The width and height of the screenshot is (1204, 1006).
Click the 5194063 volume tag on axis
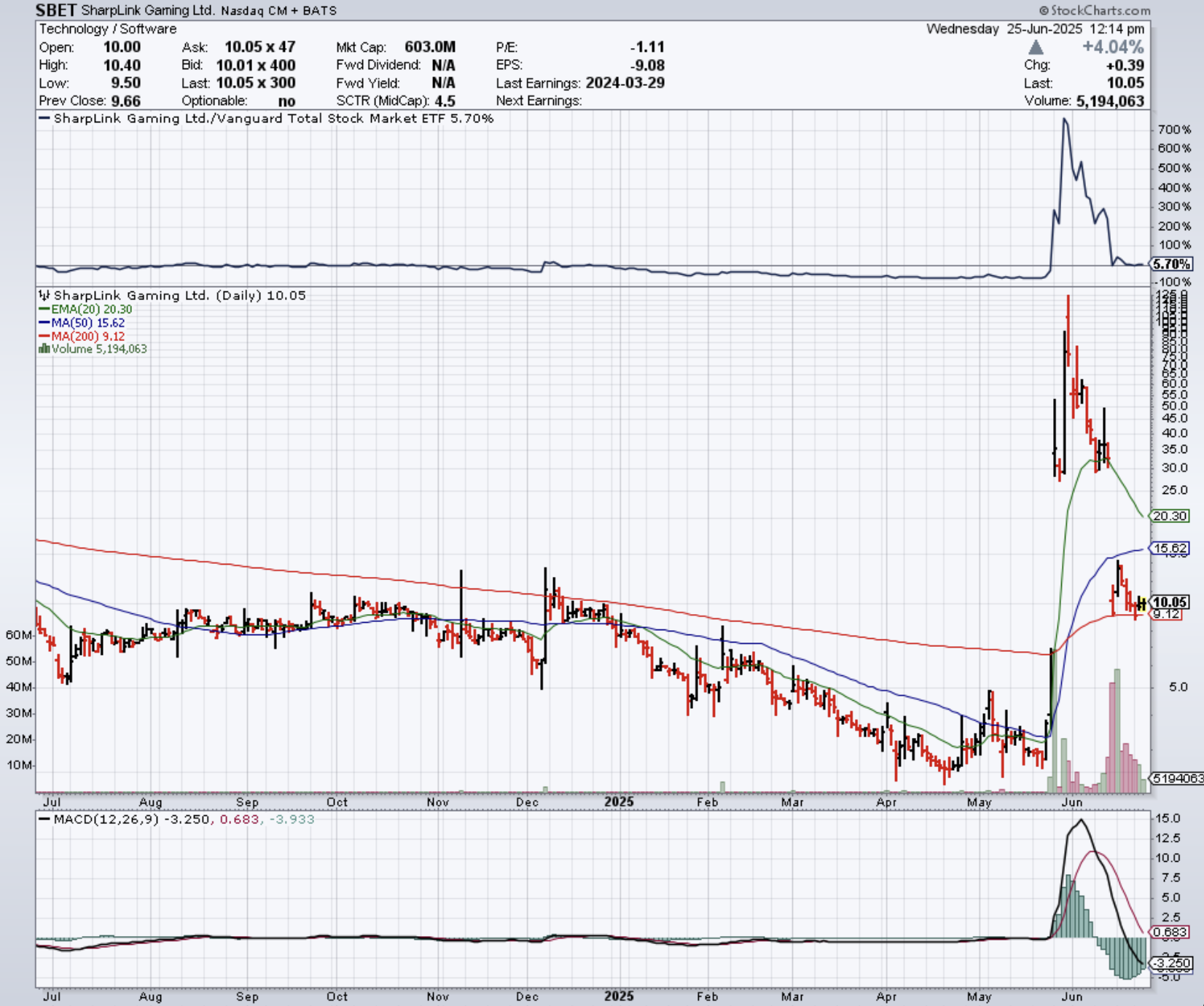(x=1176, y=778)
